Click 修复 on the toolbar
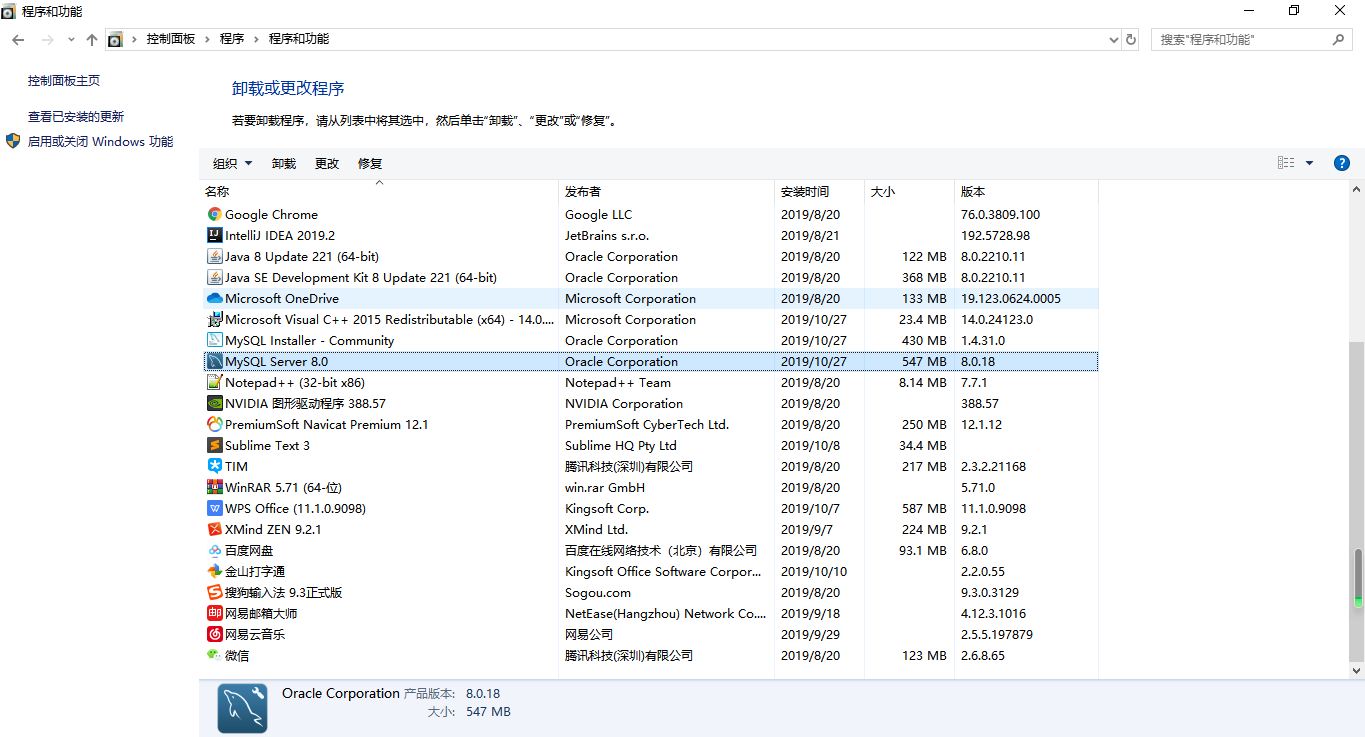The height and width of the screenshot is (737, 1365). click(x=369, y=163)
